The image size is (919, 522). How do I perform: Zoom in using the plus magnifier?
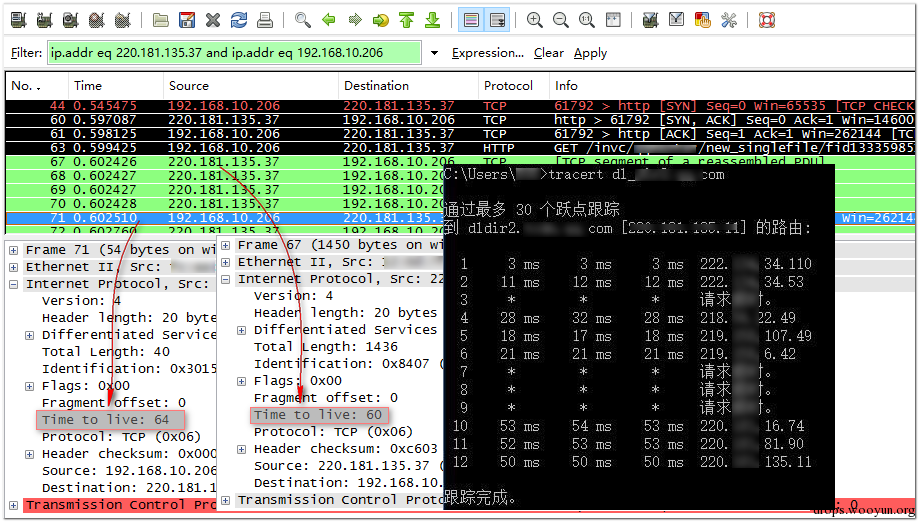(x=534, y=20)
